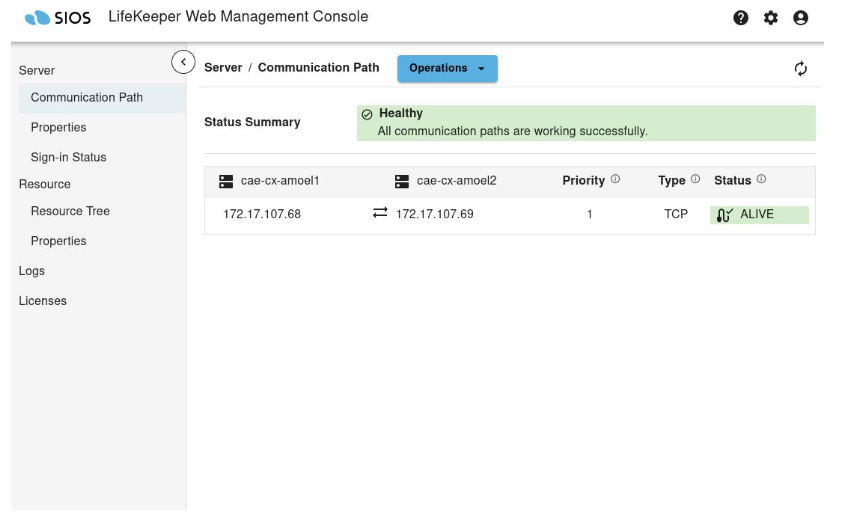860x522 pixels.
Task: Click the cae-cx-amoel1 server icon
Action: click(x=226, y=181)
